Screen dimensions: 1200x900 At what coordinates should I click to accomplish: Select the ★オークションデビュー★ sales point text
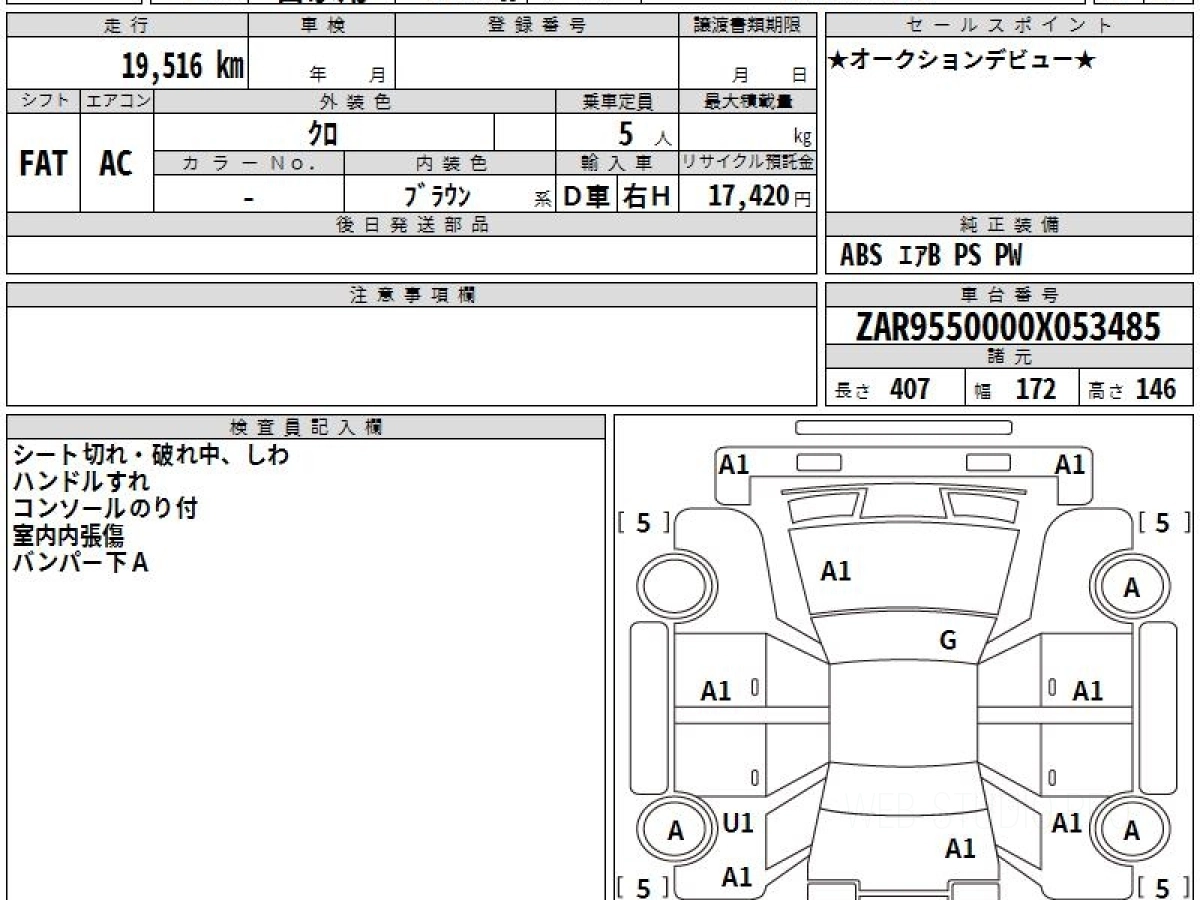[961, 61]
